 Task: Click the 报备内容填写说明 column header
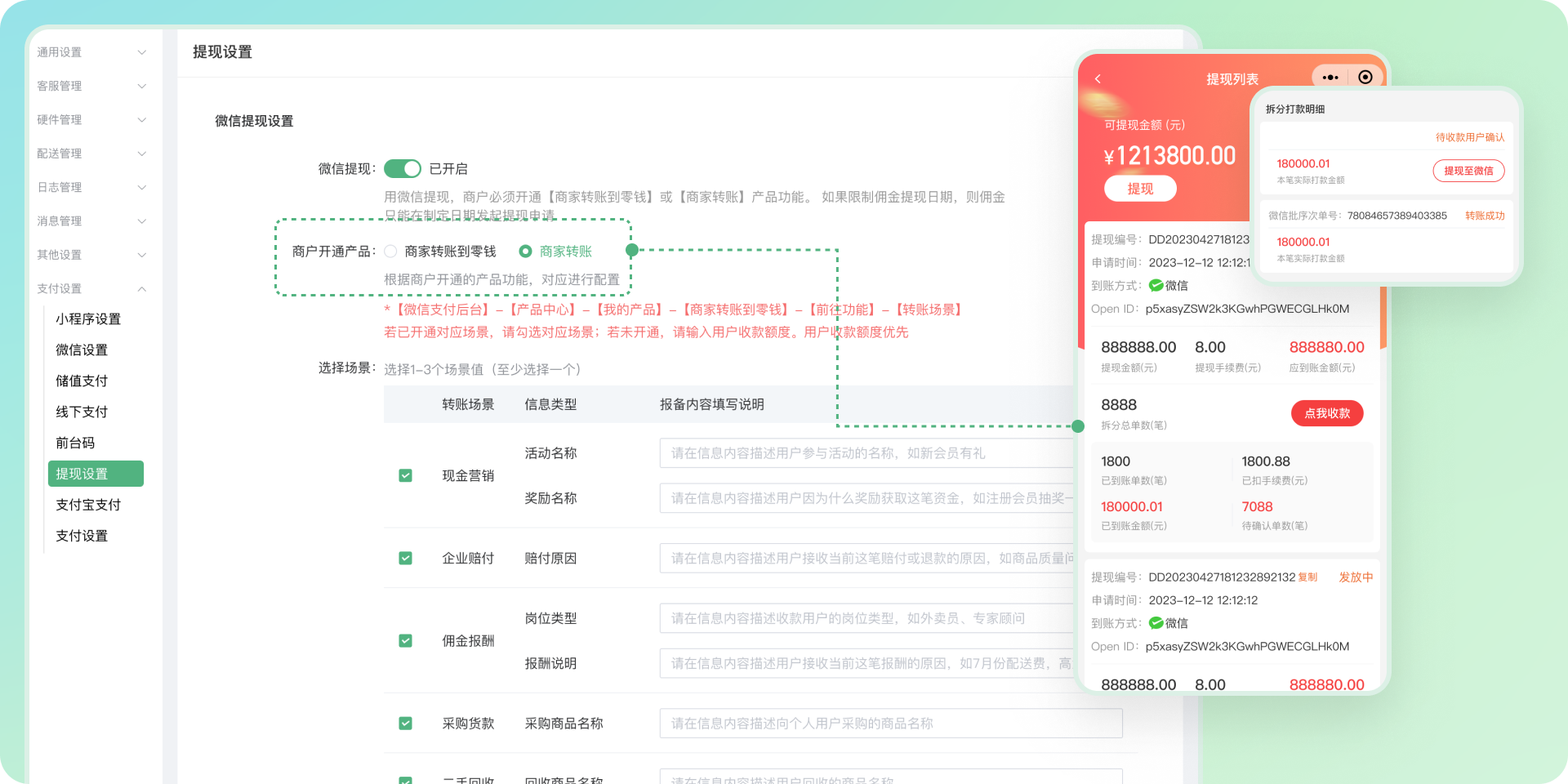coord(712,404)
